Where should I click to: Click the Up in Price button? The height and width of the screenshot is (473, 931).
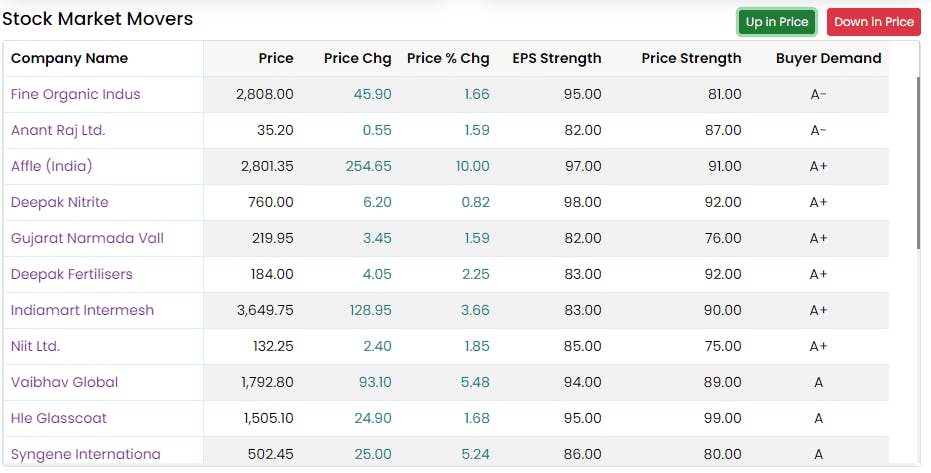click(x=777, y=22)
